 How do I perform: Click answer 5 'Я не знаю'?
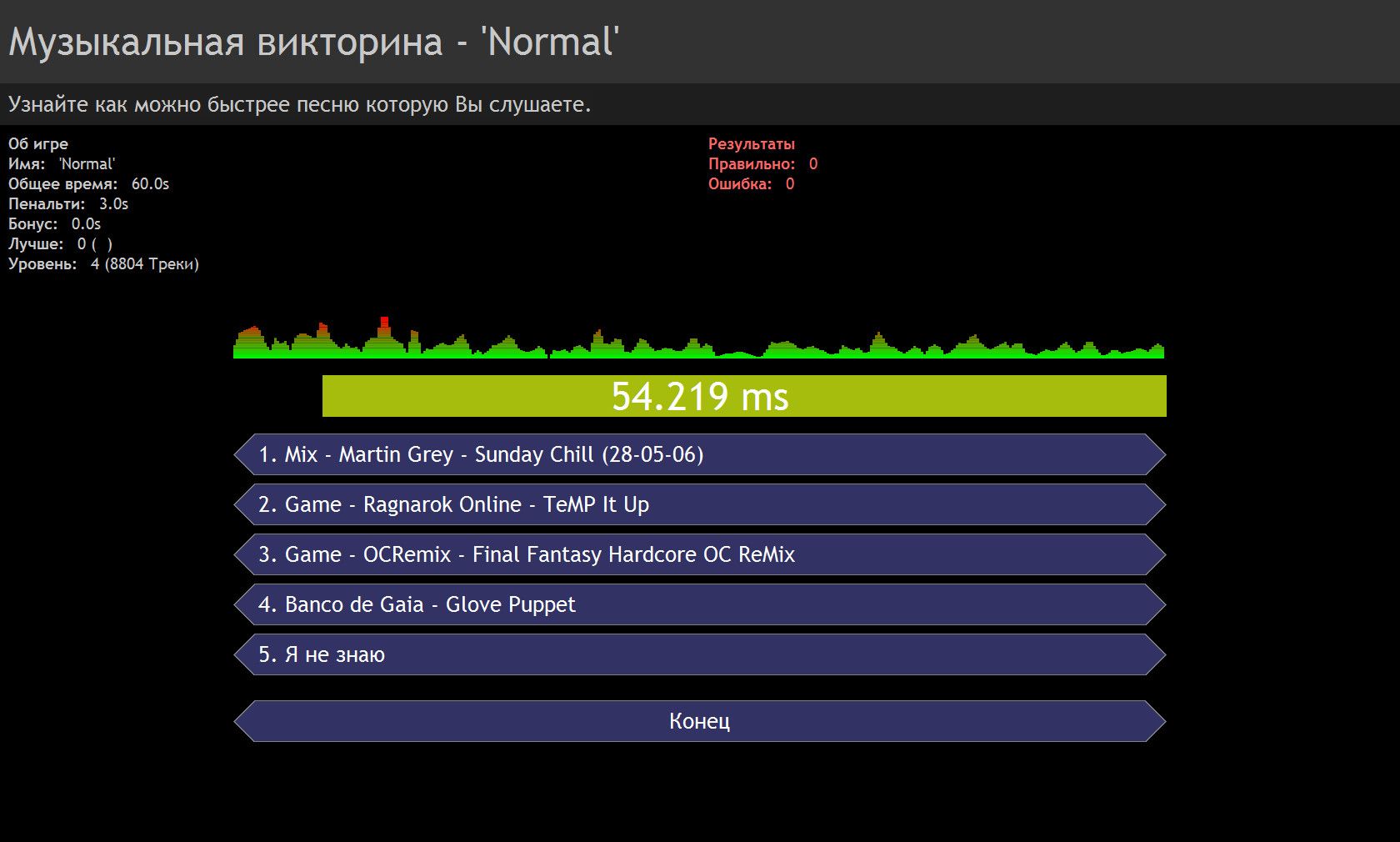(x=699, y=654)
